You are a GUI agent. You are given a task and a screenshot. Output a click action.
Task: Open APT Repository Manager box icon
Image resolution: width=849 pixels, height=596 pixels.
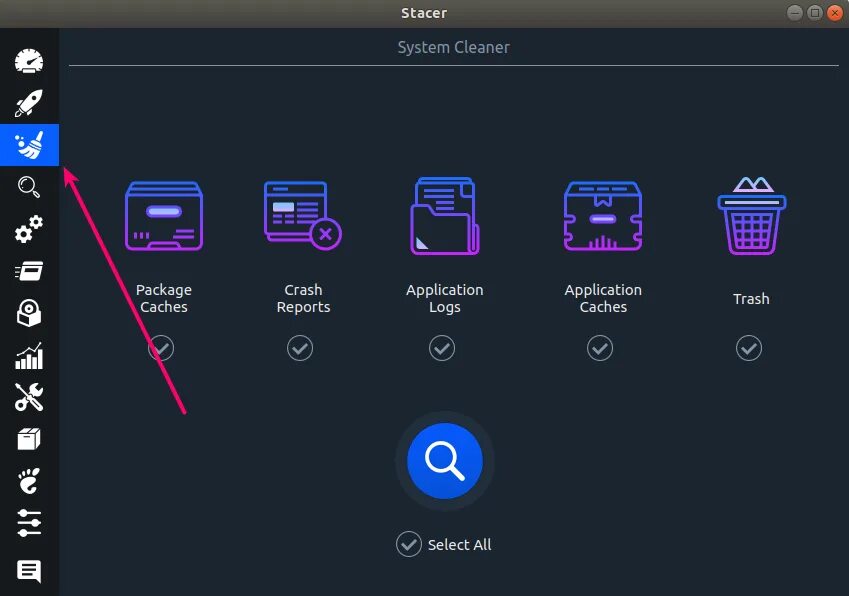coord(29,439)
